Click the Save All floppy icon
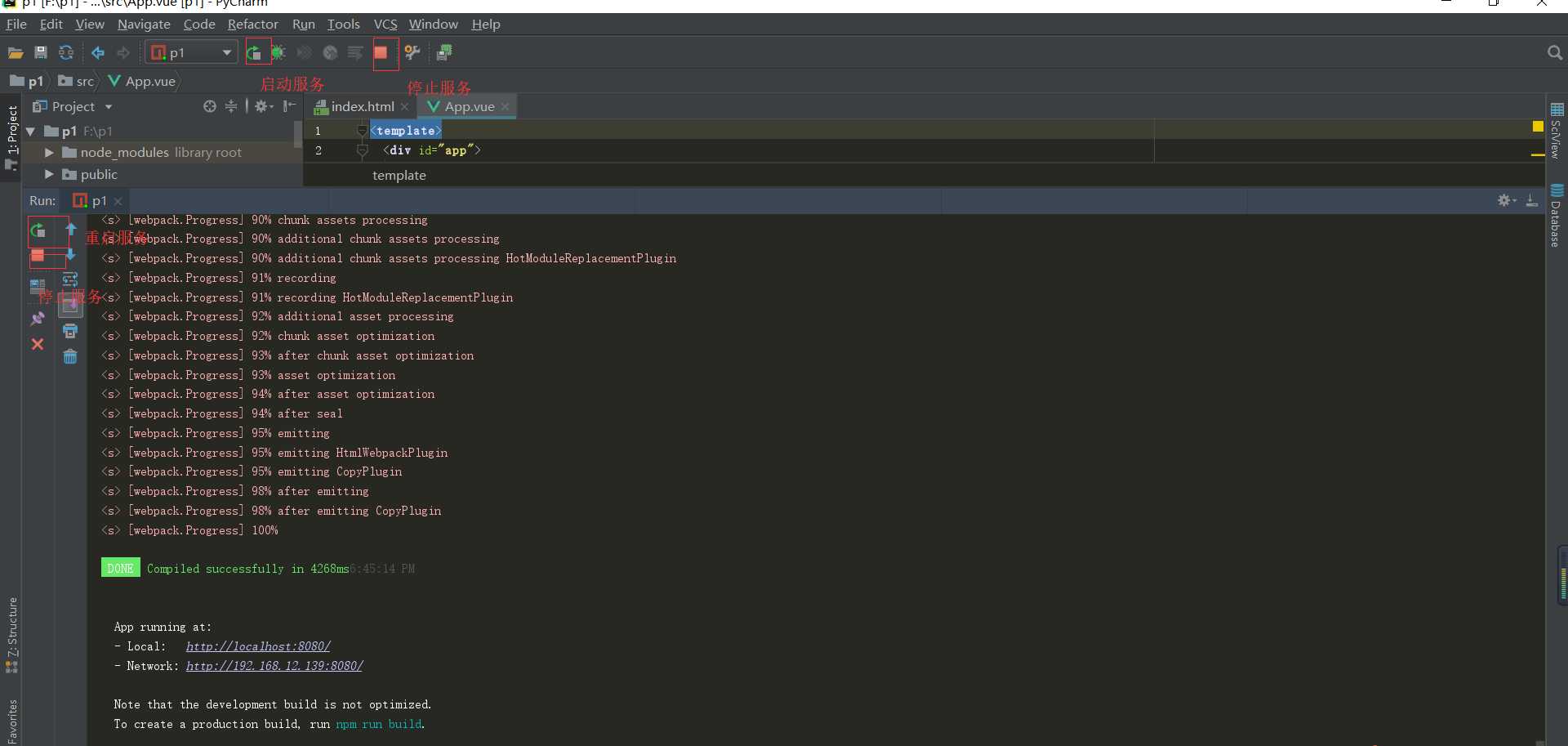Screen dimensions: 1568x746 pyautogui.click(x=41, y=53)
